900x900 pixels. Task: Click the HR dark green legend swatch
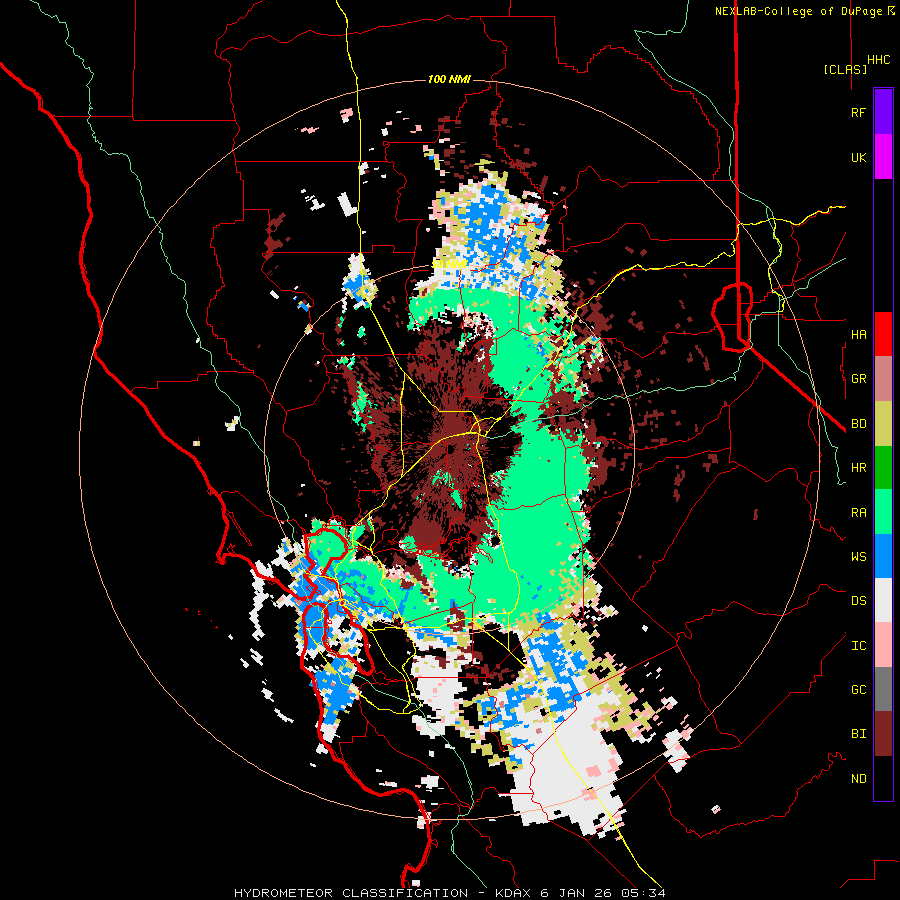(x=883, y=468)
